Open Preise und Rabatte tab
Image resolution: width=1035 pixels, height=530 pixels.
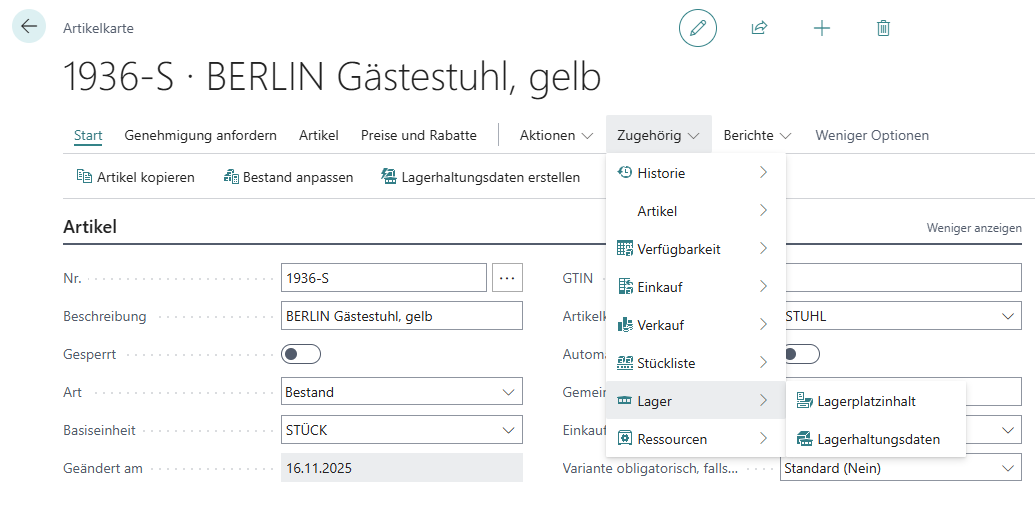pyautogui.click(x=418, y=135)
